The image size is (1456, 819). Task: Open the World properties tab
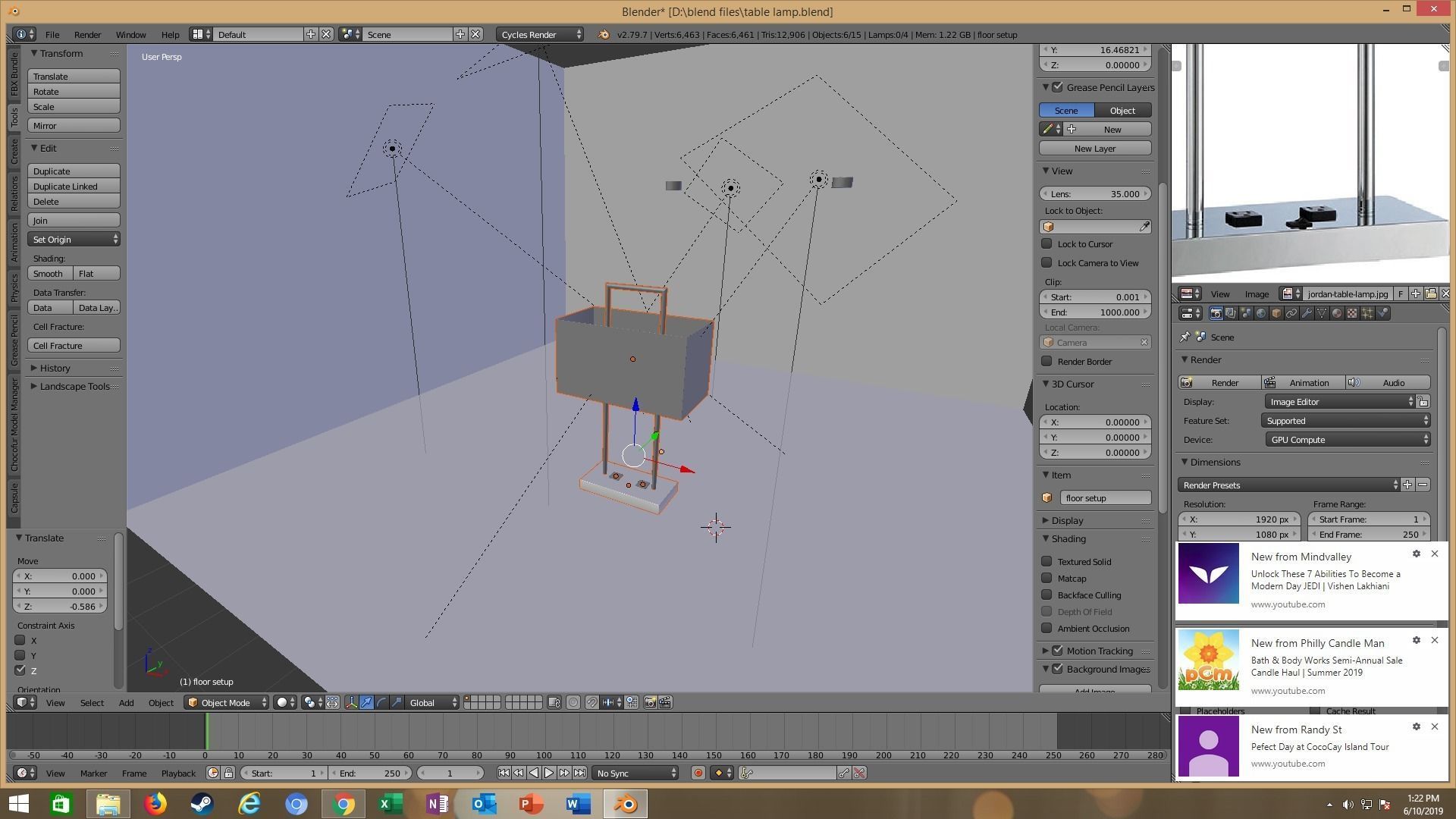1261,313
